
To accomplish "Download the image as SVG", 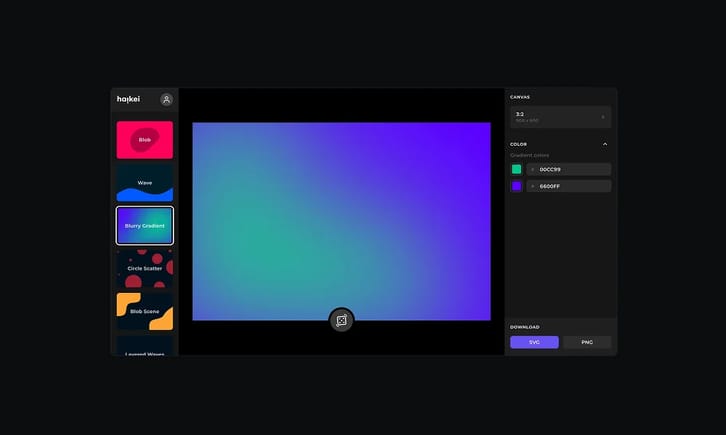I will coord(534,342).
